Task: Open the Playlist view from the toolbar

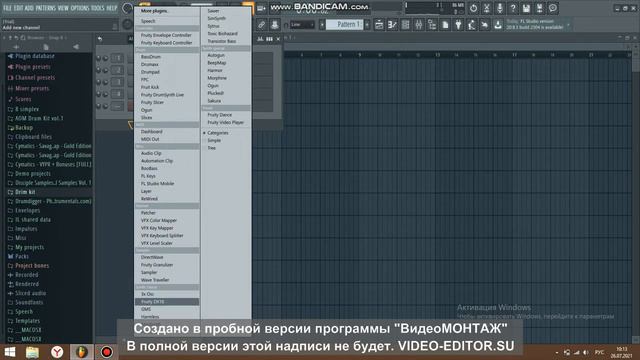Action: (x=379, y=24)
